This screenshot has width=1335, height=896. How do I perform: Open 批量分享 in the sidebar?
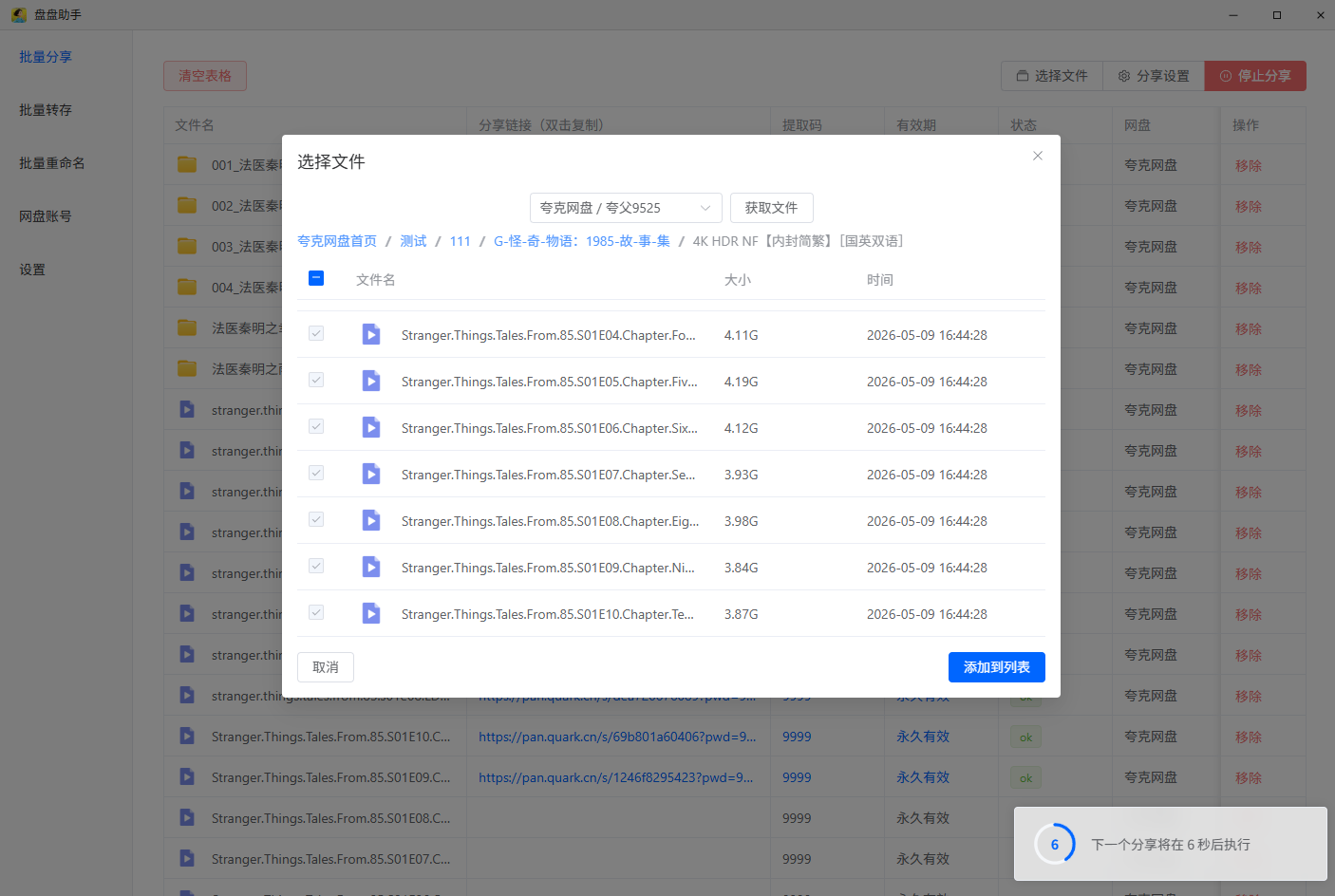point(46,57)
